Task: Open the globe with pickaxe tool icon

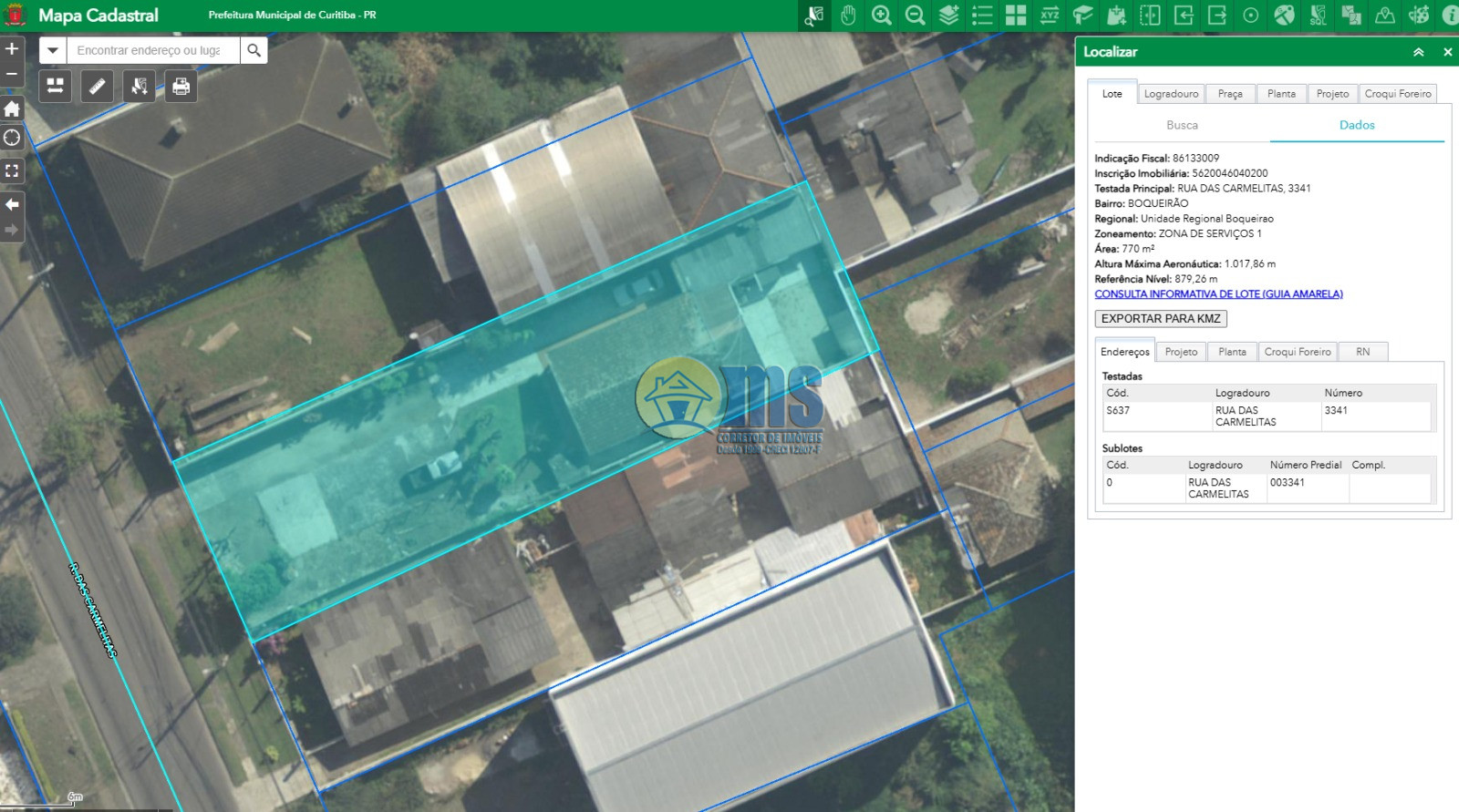Action: (1284, 15)
